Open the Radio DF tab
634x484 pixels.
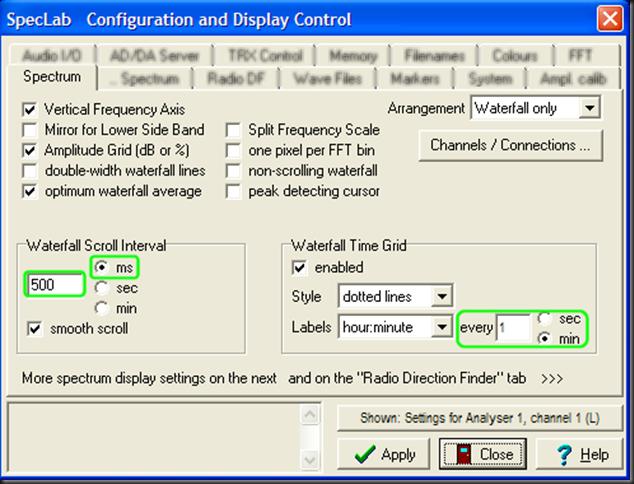(x=236, y=79)
